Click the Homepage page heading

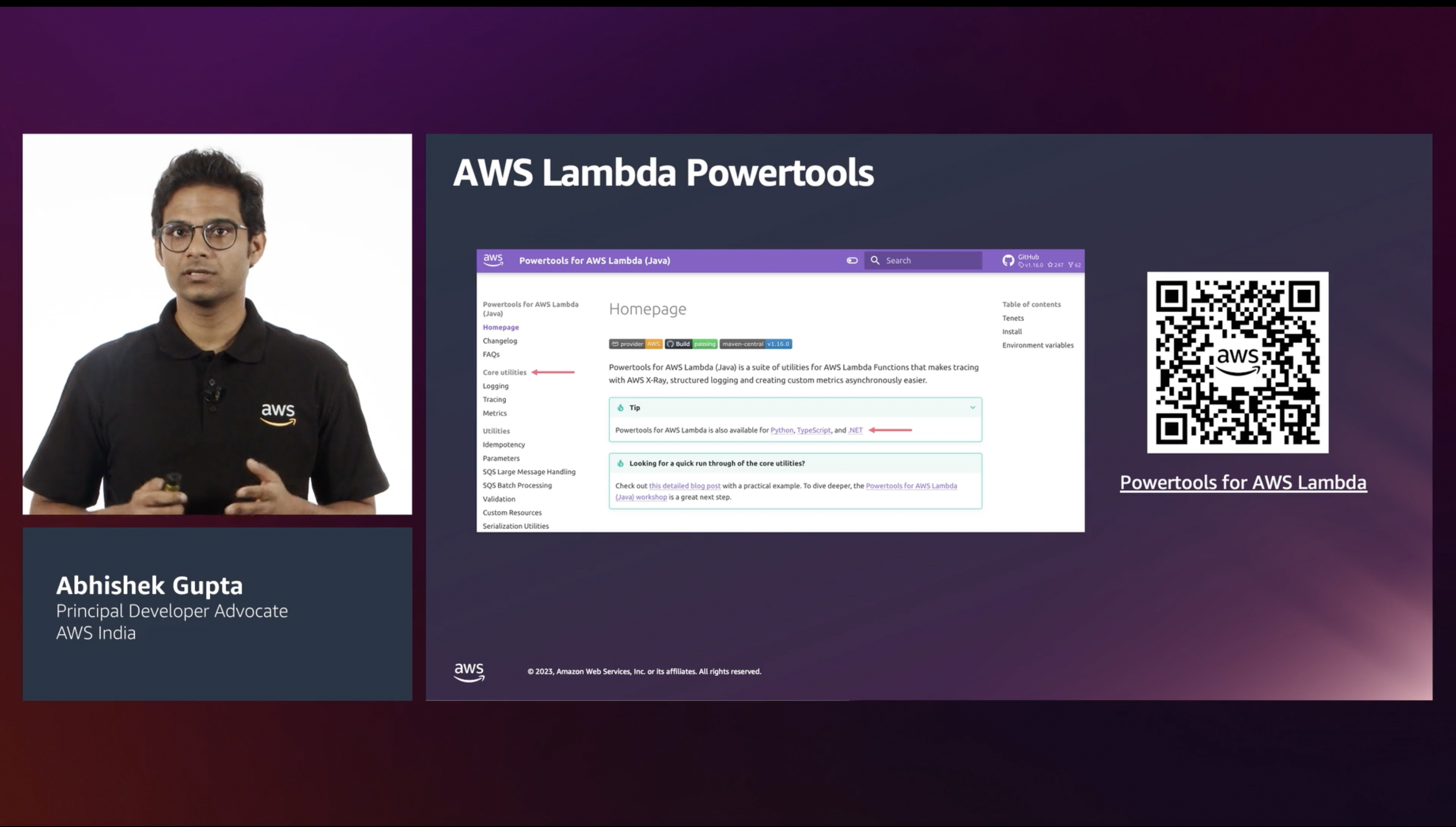click(647, 309)
